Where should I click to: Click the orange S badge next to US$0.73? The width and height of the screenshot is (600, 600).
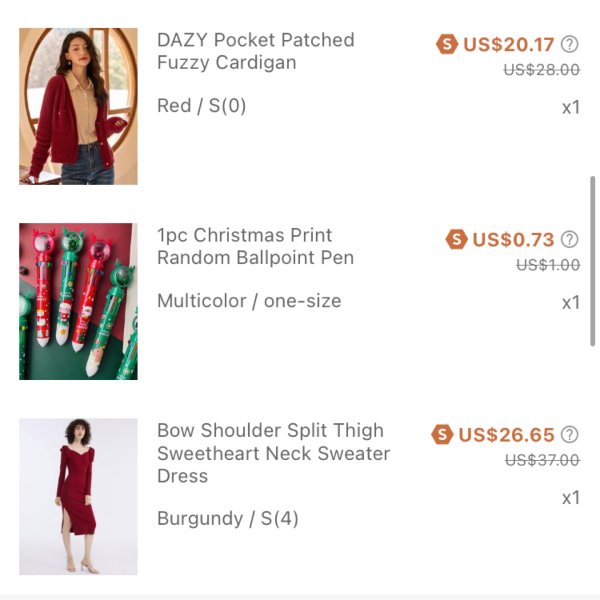456,239
